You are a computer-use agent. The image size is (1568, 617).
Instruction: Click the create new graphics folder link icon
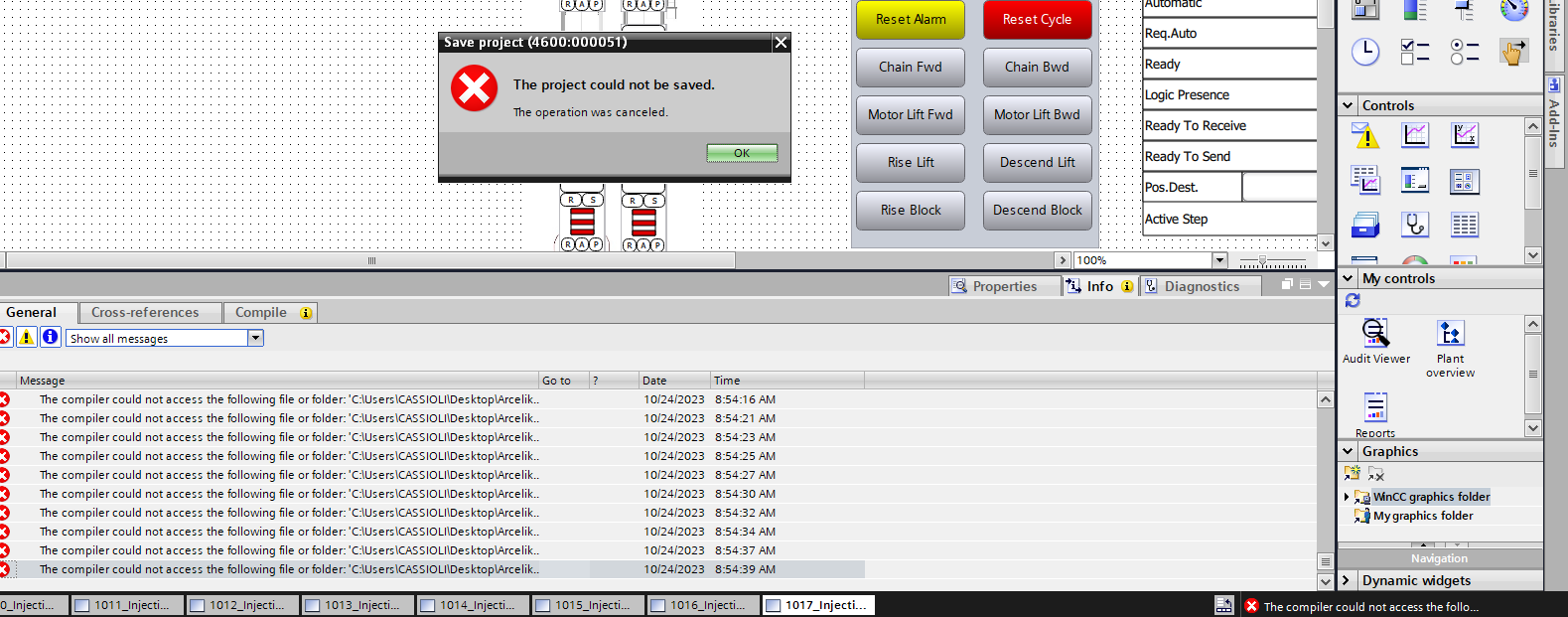(x=1353, y=473)
